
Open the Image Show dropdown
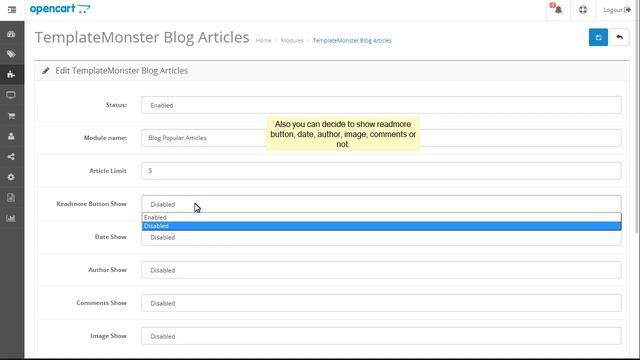(x=381, y=336)
